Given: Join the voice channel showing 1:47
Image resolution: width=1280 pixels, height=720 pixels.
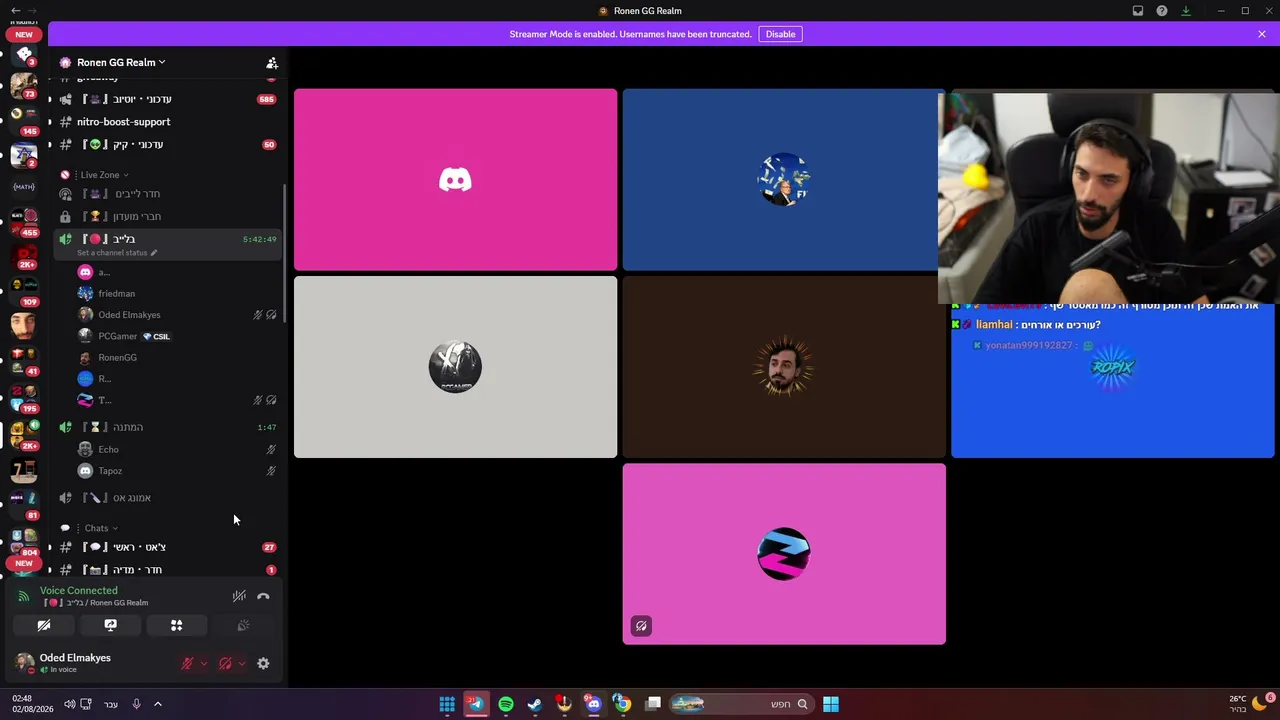Looking at the screenshot, I should 167,427.
